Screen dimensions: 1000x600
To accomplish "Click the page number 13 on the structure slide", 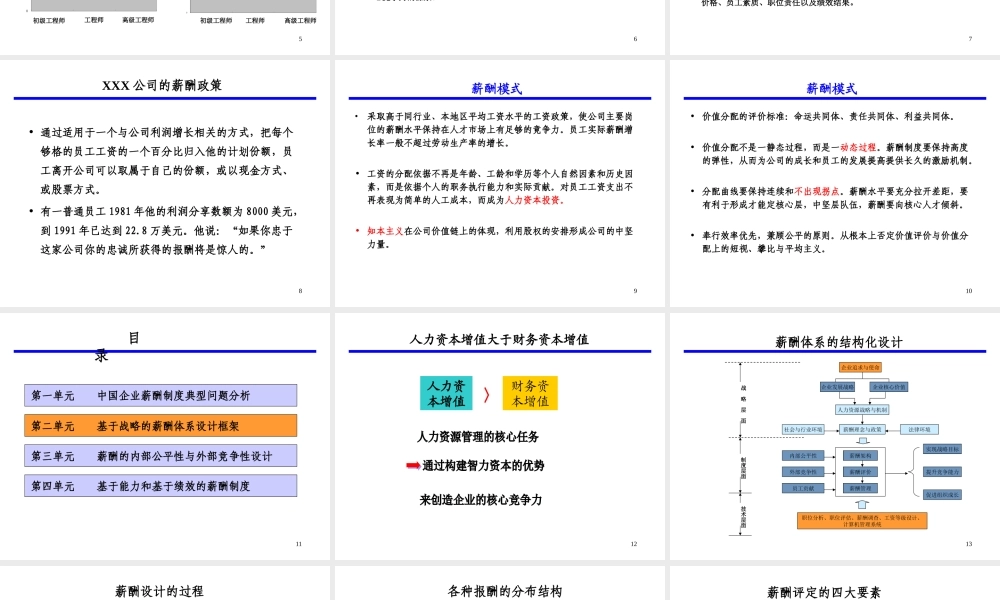I will (x=969, y=543).
